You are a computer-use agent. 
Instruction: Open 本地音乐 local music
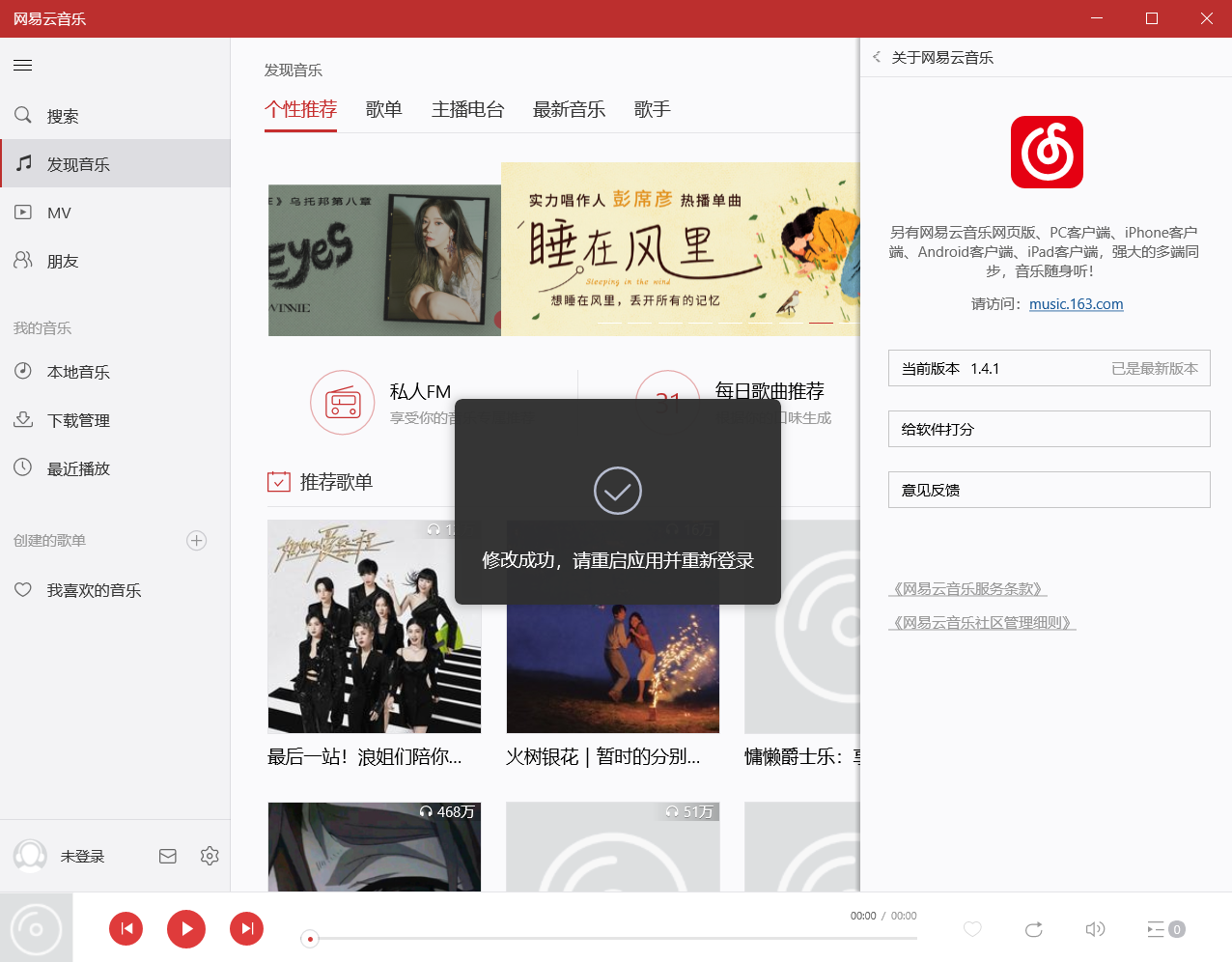point(115,372)
